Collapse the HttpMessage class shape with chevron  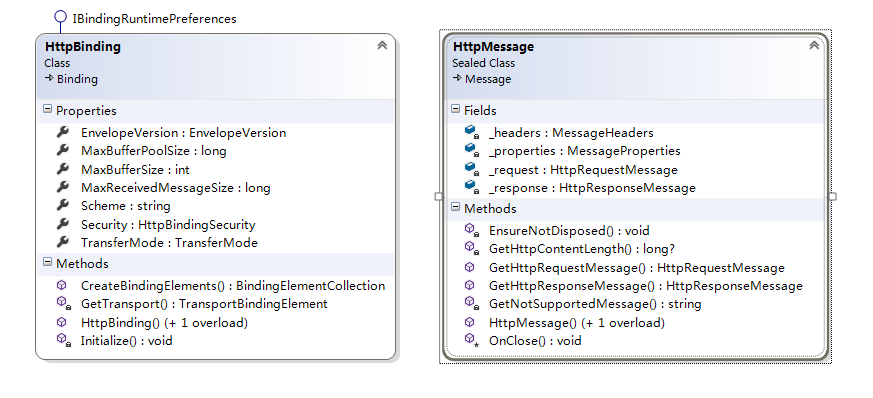pos(814,46)
